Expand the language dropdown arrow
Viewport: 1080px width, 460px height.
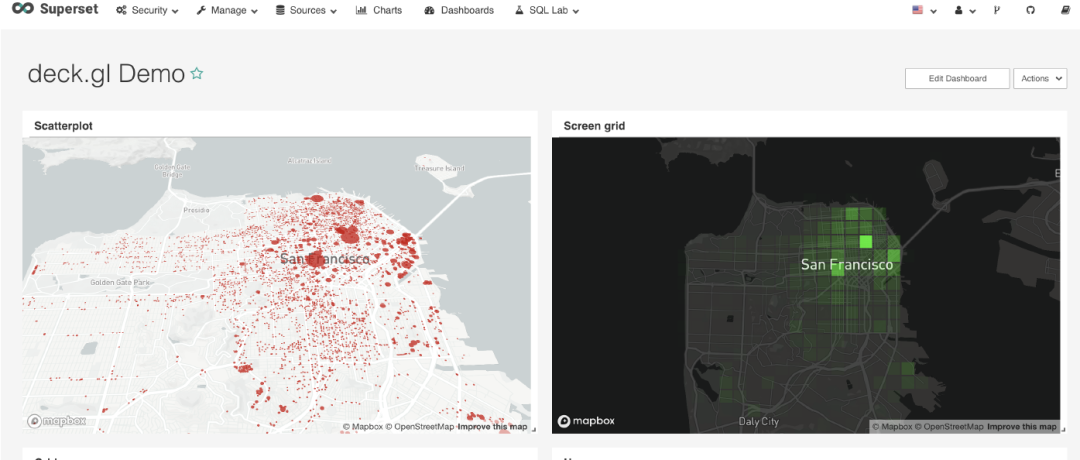(x=933, y=12)
